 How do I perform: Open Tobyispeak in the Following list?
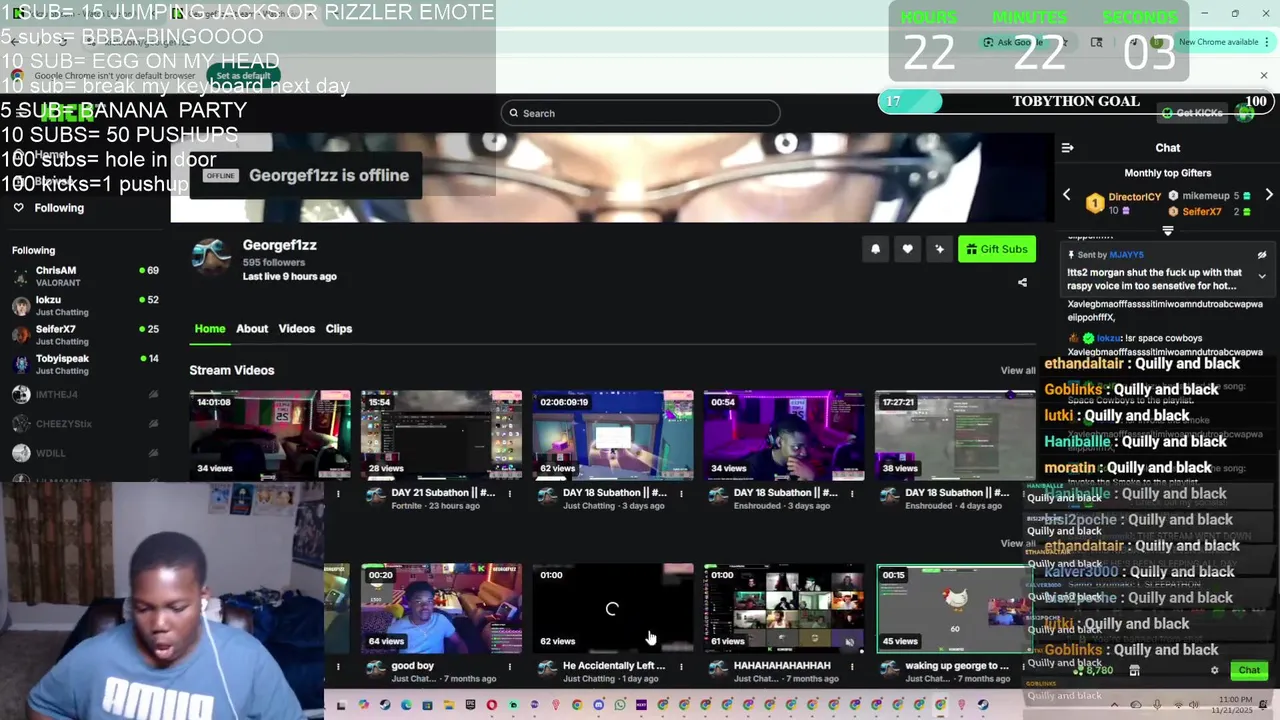85,364
